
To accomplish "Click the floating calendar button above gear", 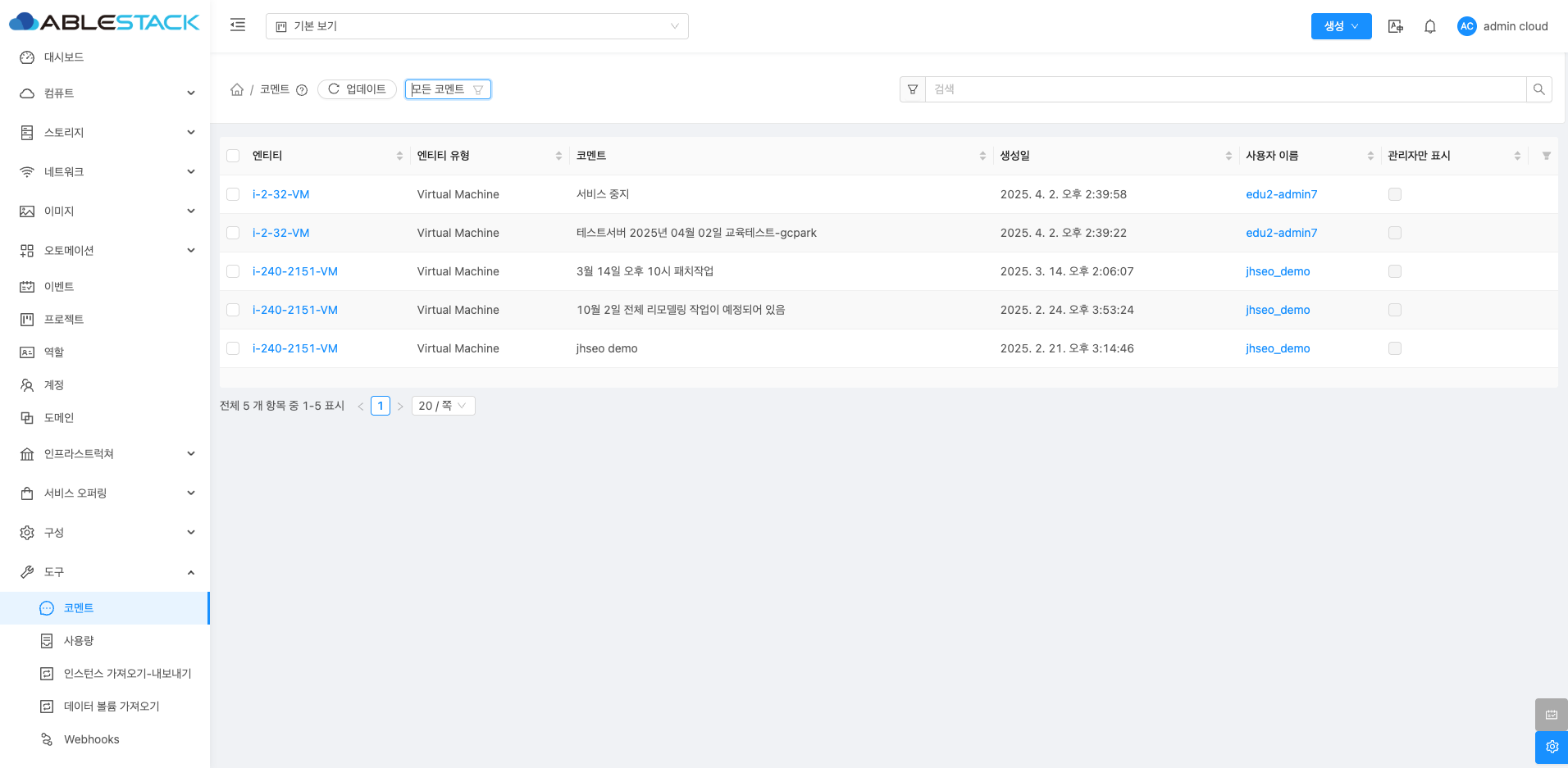I will click(x=1552, y=715).
